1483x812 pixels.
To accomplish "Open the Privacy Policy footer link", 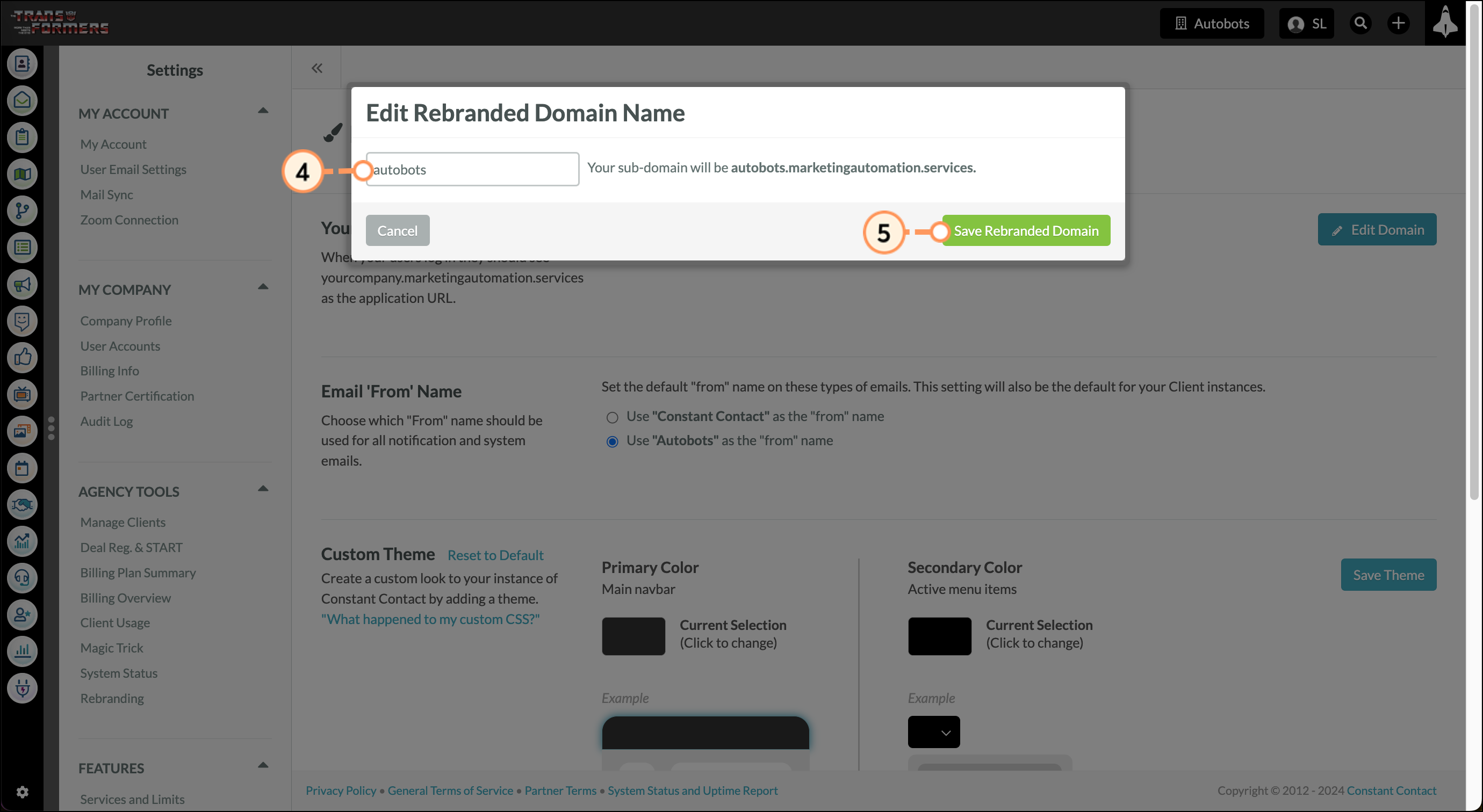I will [341, 790].
